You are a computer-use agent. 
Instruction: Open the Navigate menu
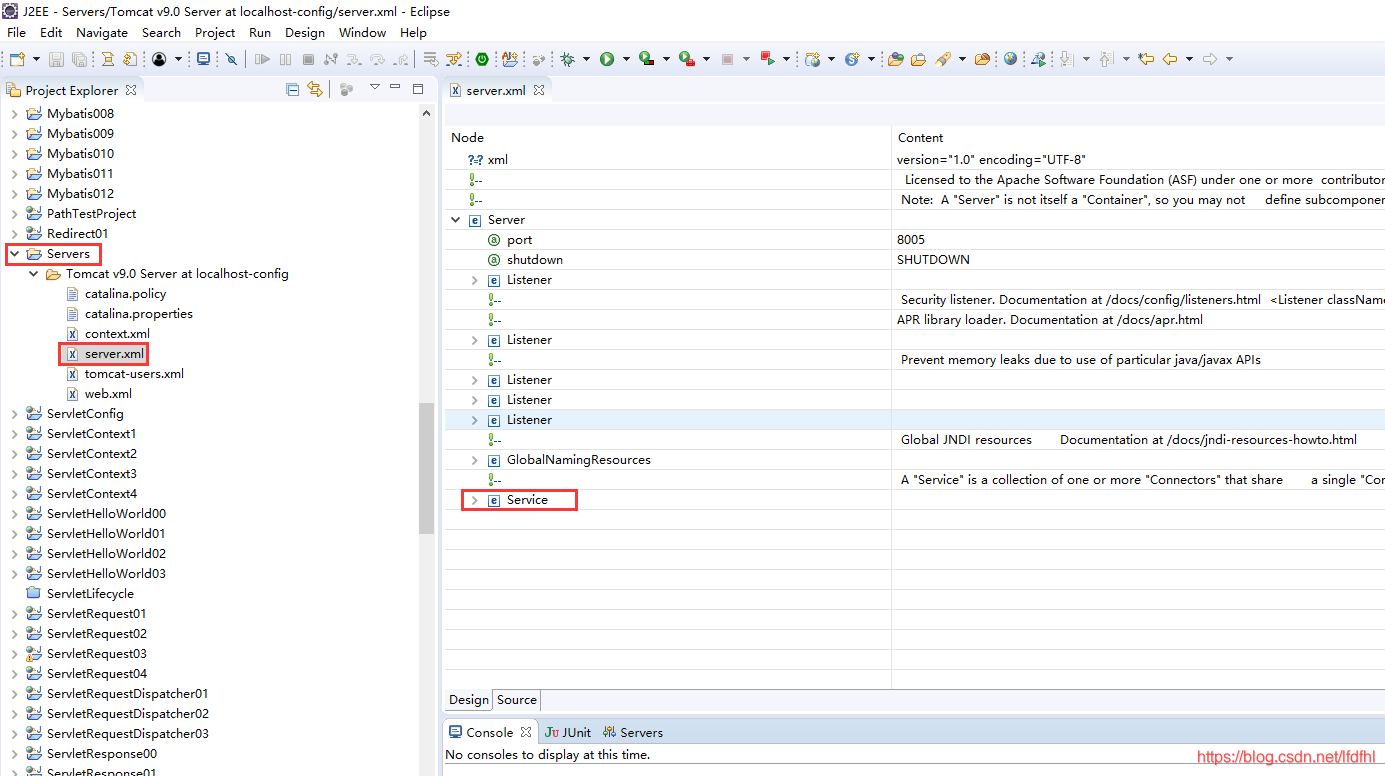point(102,32)
